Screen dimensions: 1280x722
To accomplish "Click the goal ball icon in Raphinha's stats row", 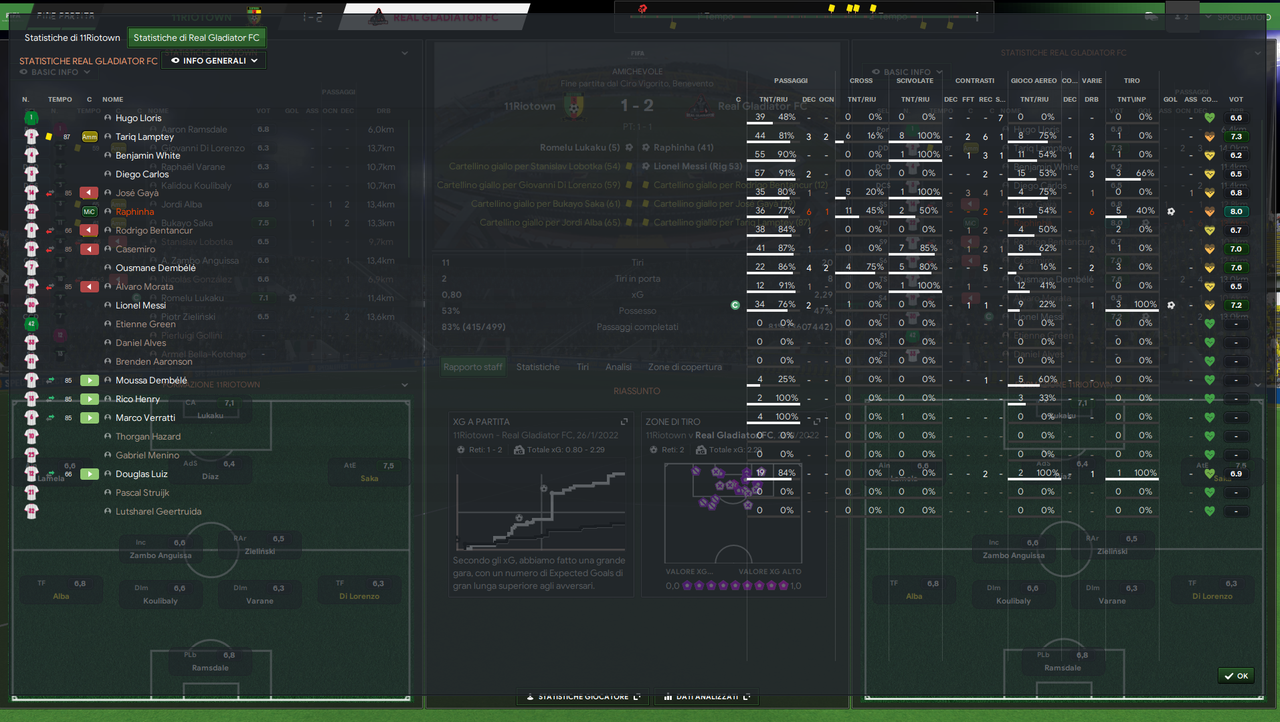I will click(x=1171, y=212).
